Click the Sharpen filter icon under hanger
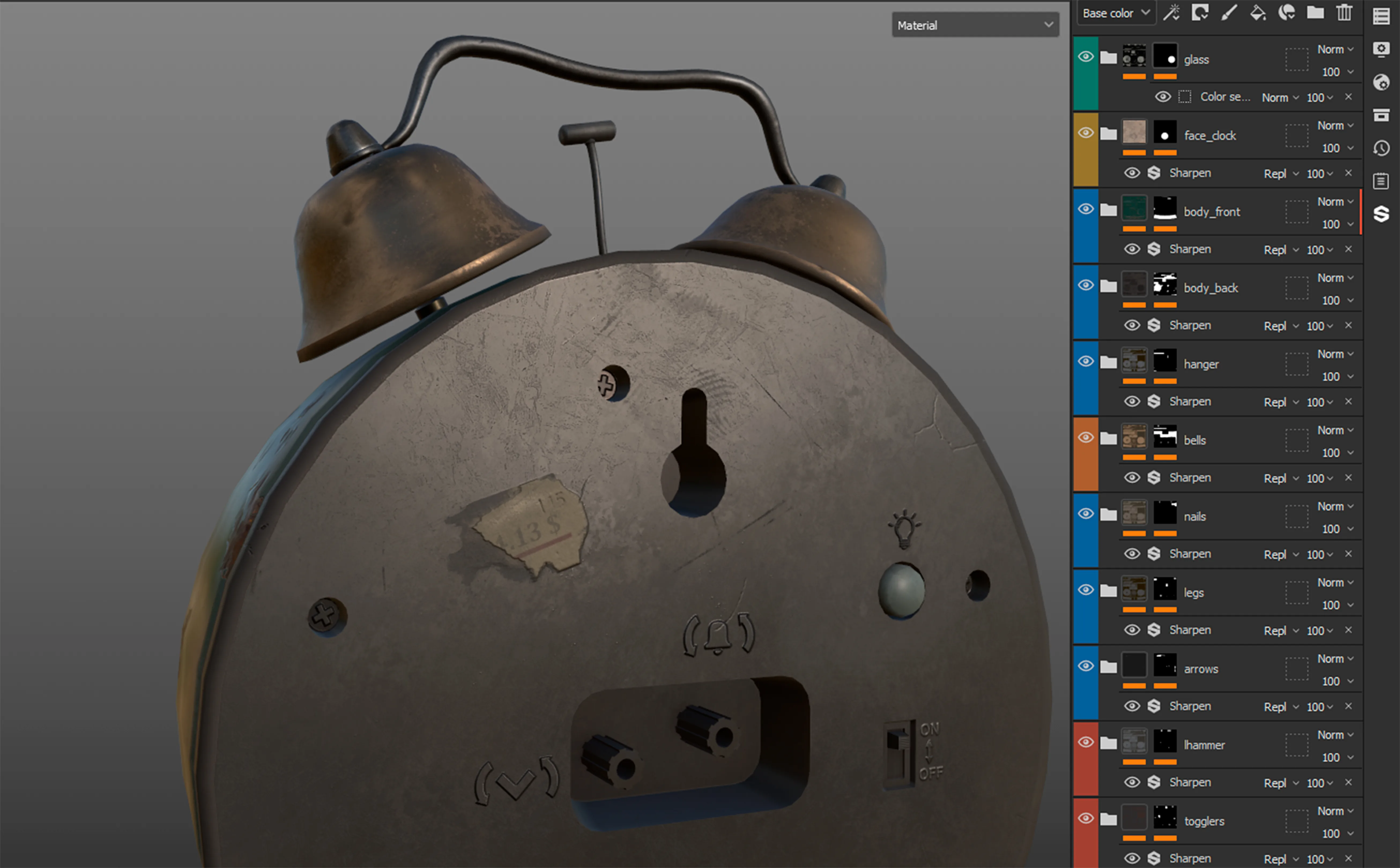The height and width of the screenshot is (868, 1400). [1154, 401]
